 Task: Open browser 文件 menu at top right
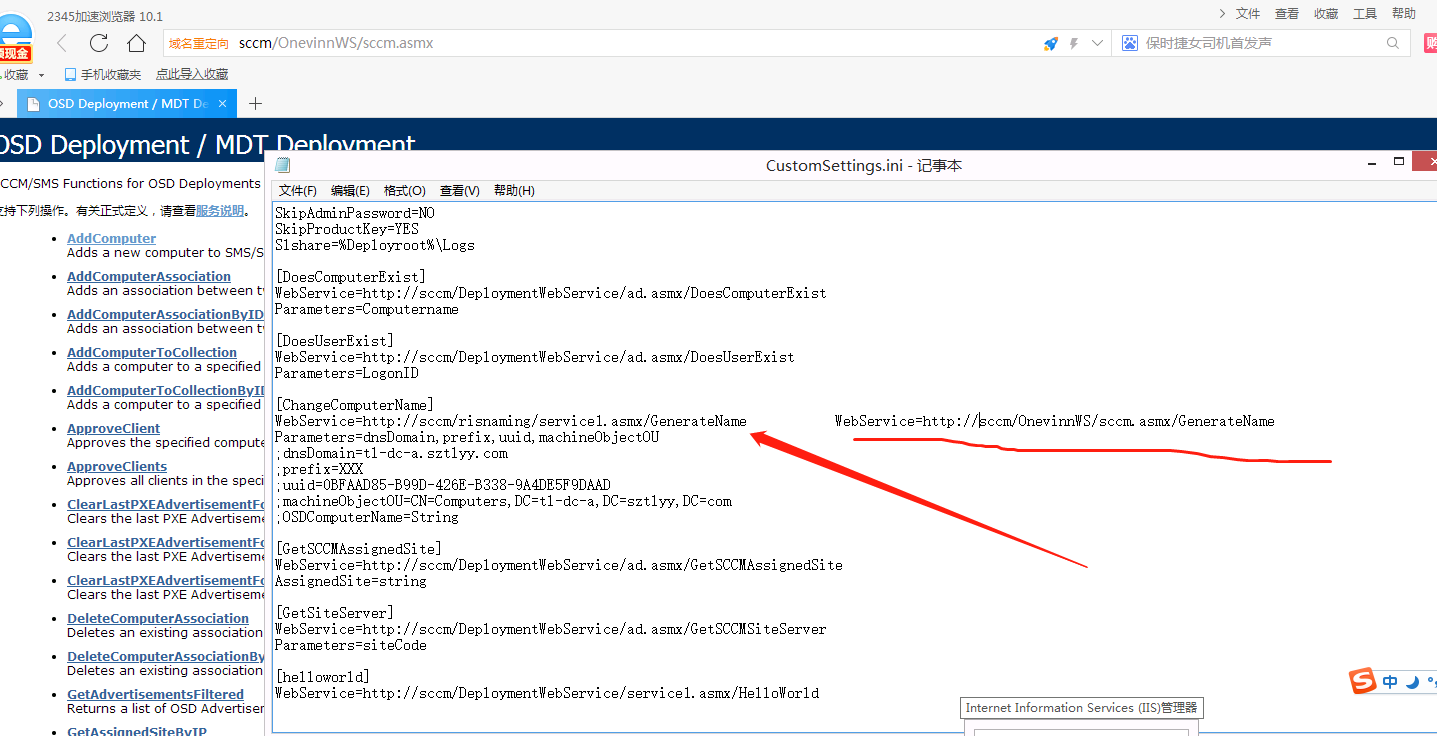(1248, 13)
